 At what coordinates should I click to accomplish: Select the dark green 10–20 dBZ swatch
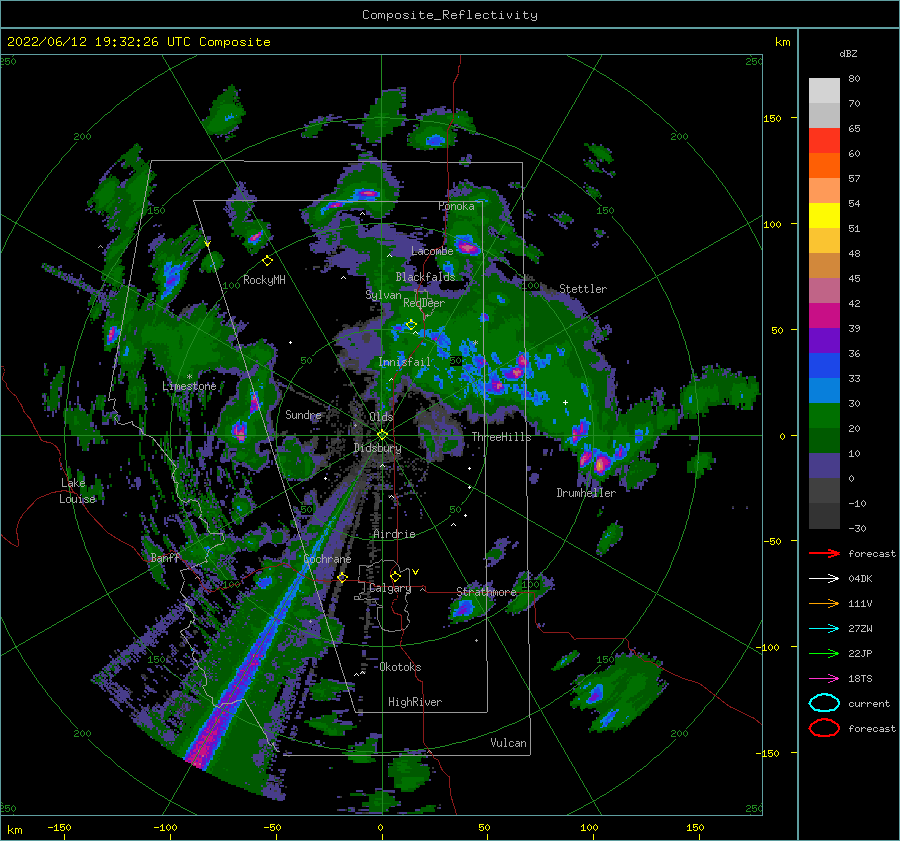click(x=824, y=441)
